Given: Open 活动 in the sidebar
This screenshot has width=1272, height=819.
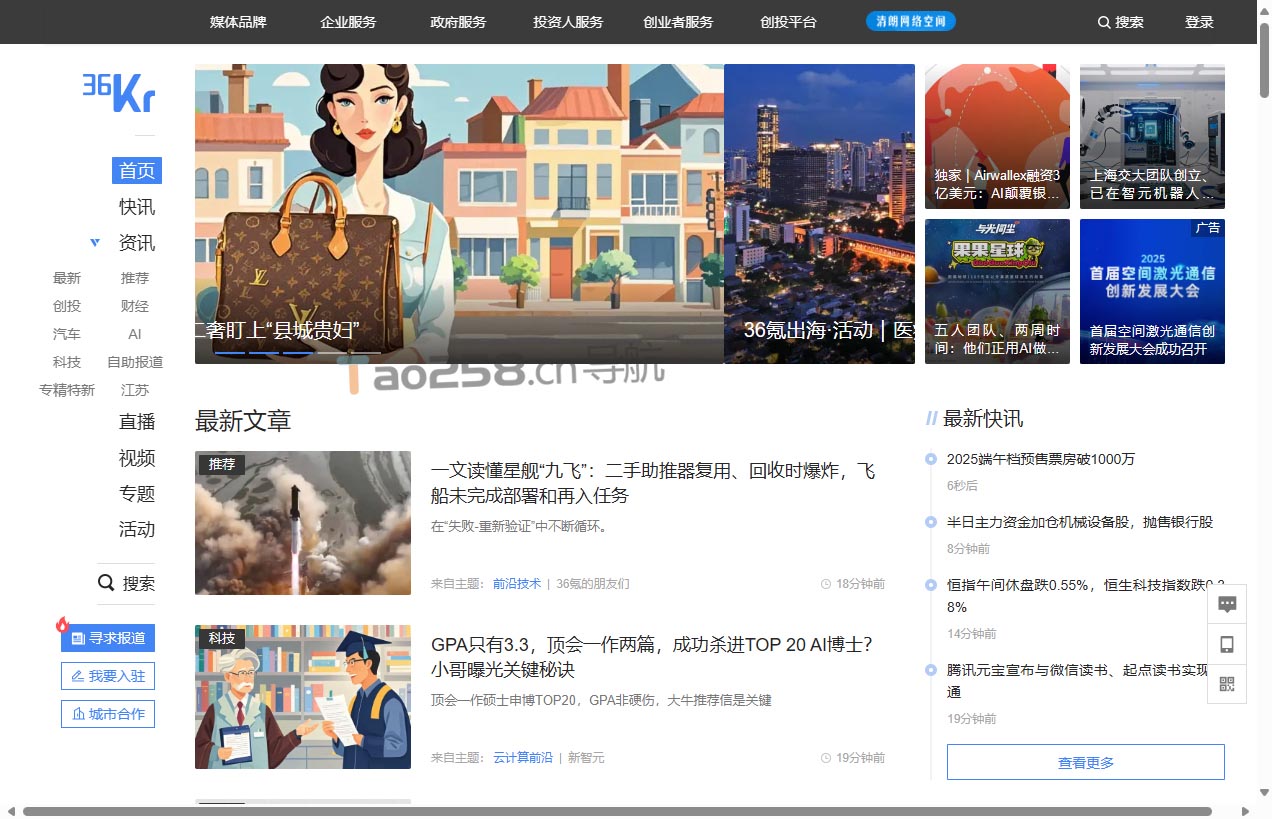Looking at the screenshot, I should [x=137, y=529].
